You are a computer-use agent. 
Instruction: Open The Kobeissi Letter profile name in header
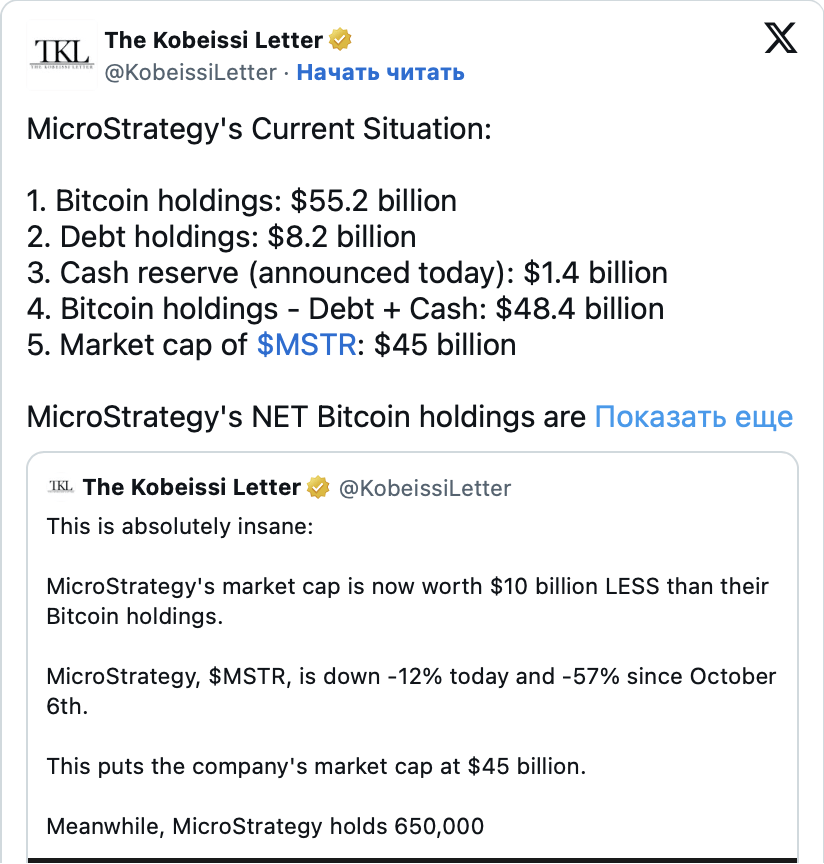pos(213,40)
